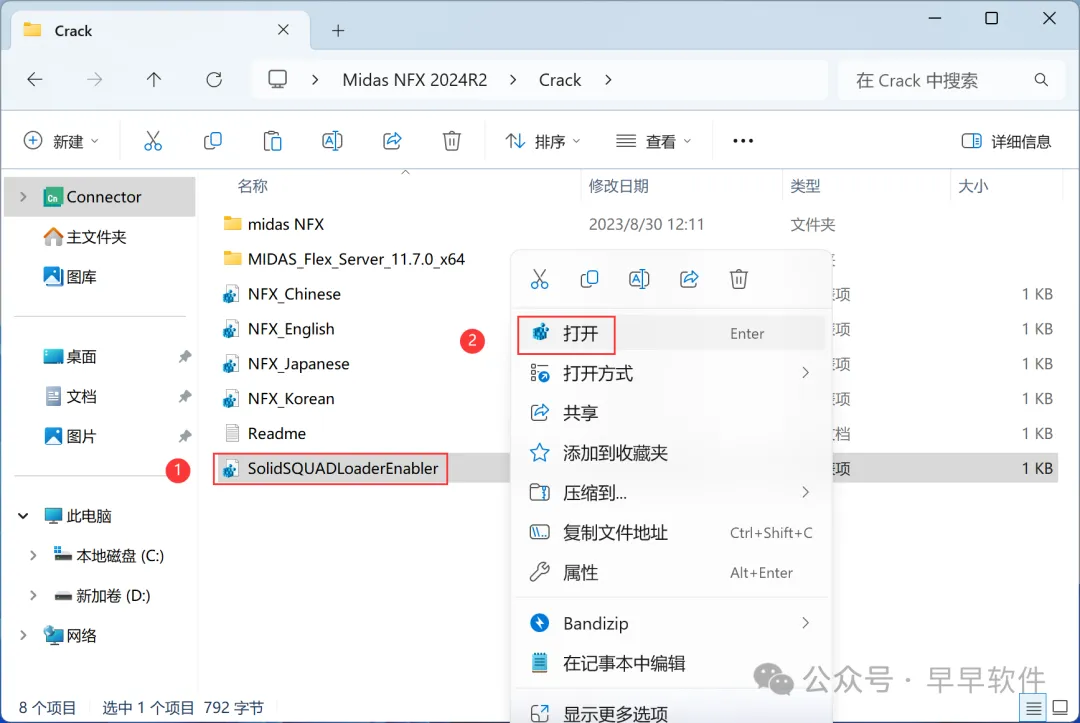Expand the Connector tree node
The image size is (1080, 723).
pos(23,197)
